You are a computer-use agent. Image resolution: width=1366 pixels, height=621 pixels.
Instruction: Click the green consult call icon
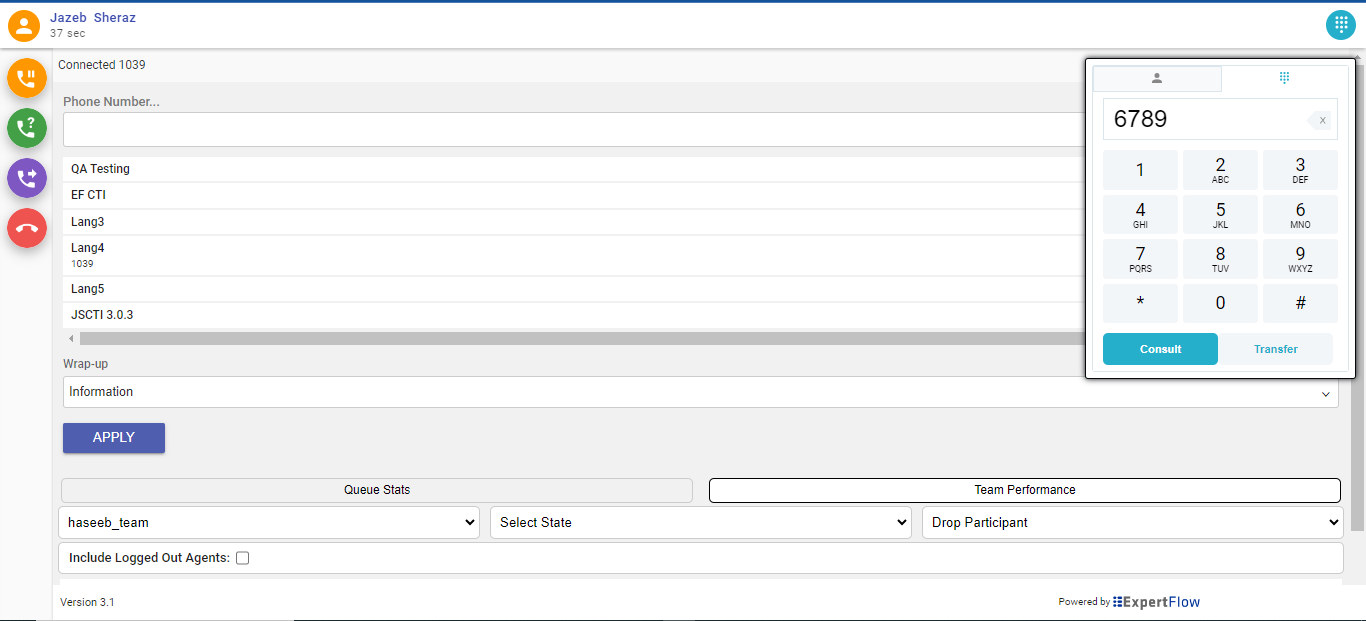[x=27, y=128]
